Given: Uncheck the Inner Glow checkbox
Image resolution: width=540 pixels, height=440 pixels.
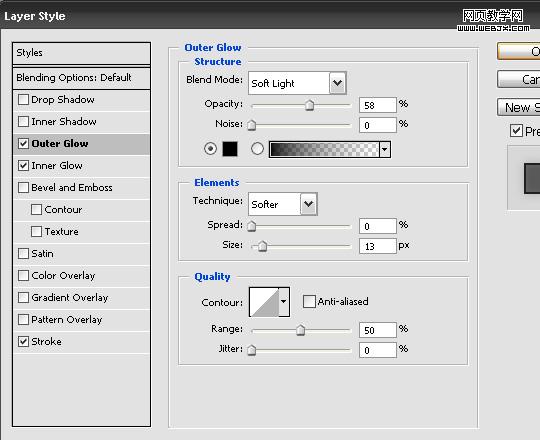Looking at the screenshot, I should [x=23, y=166].
